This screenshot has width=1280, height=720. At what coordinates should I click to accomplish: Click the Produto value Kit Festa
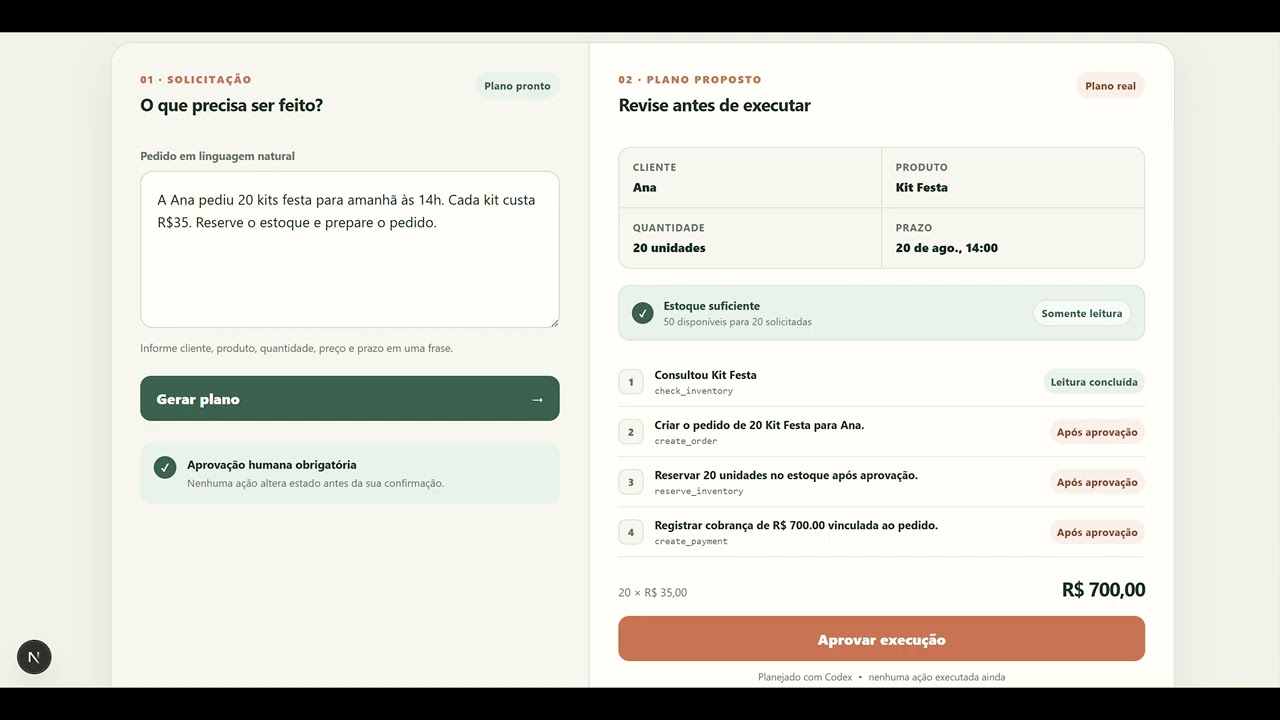click(922, 187)
